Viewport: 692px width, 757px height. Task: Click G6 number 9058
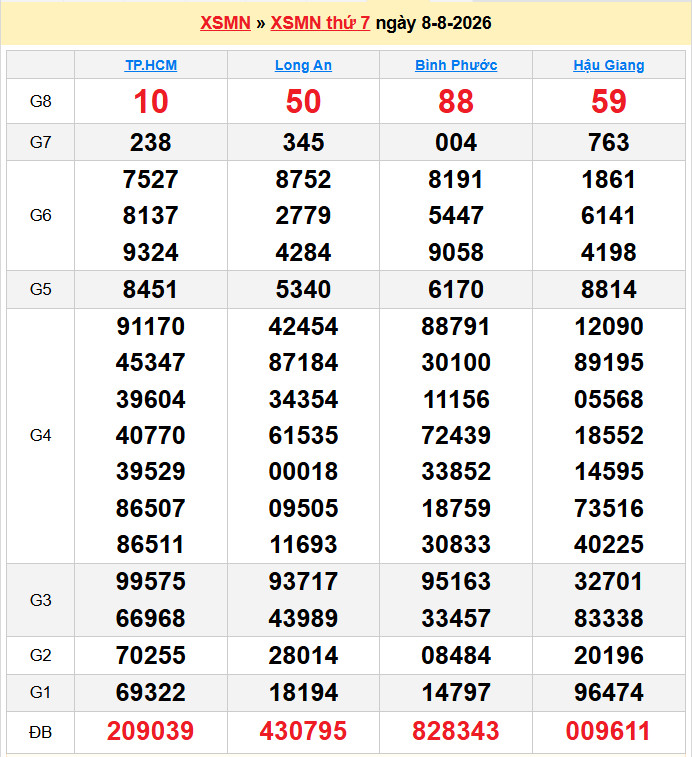tap(456, 252)
